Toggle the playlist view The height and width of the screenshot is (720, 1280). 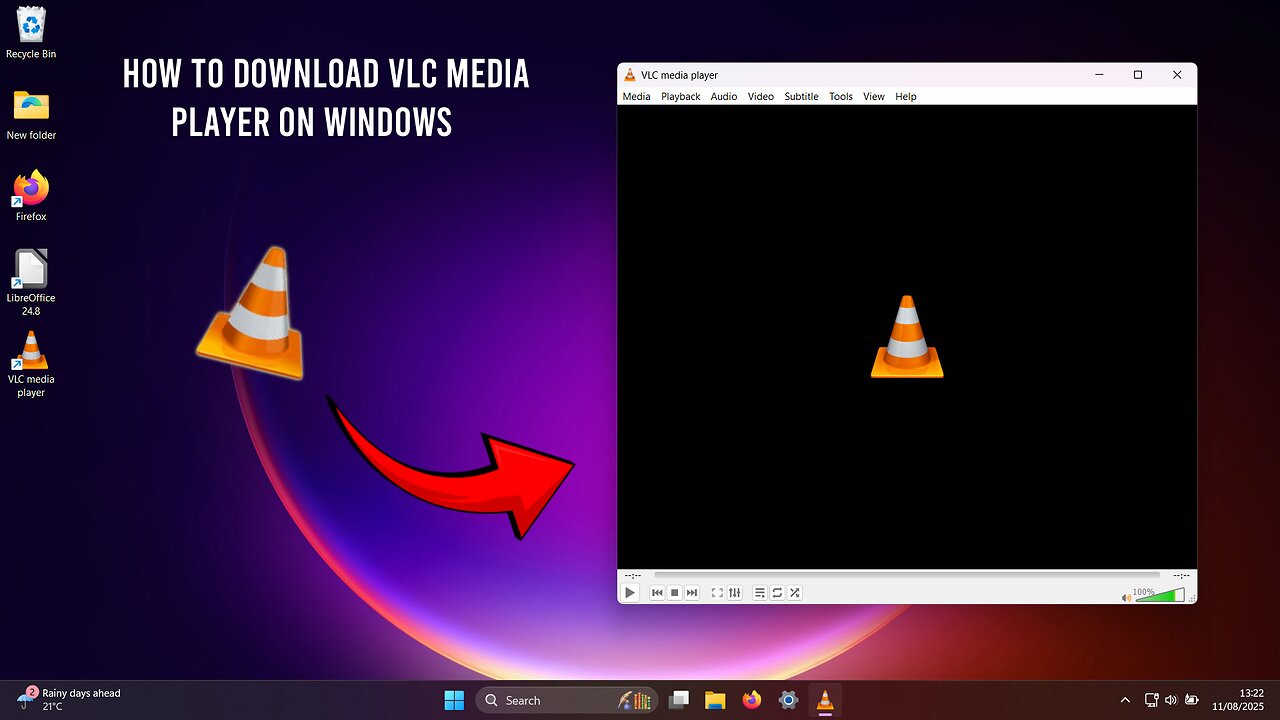[x=760, y=593]
